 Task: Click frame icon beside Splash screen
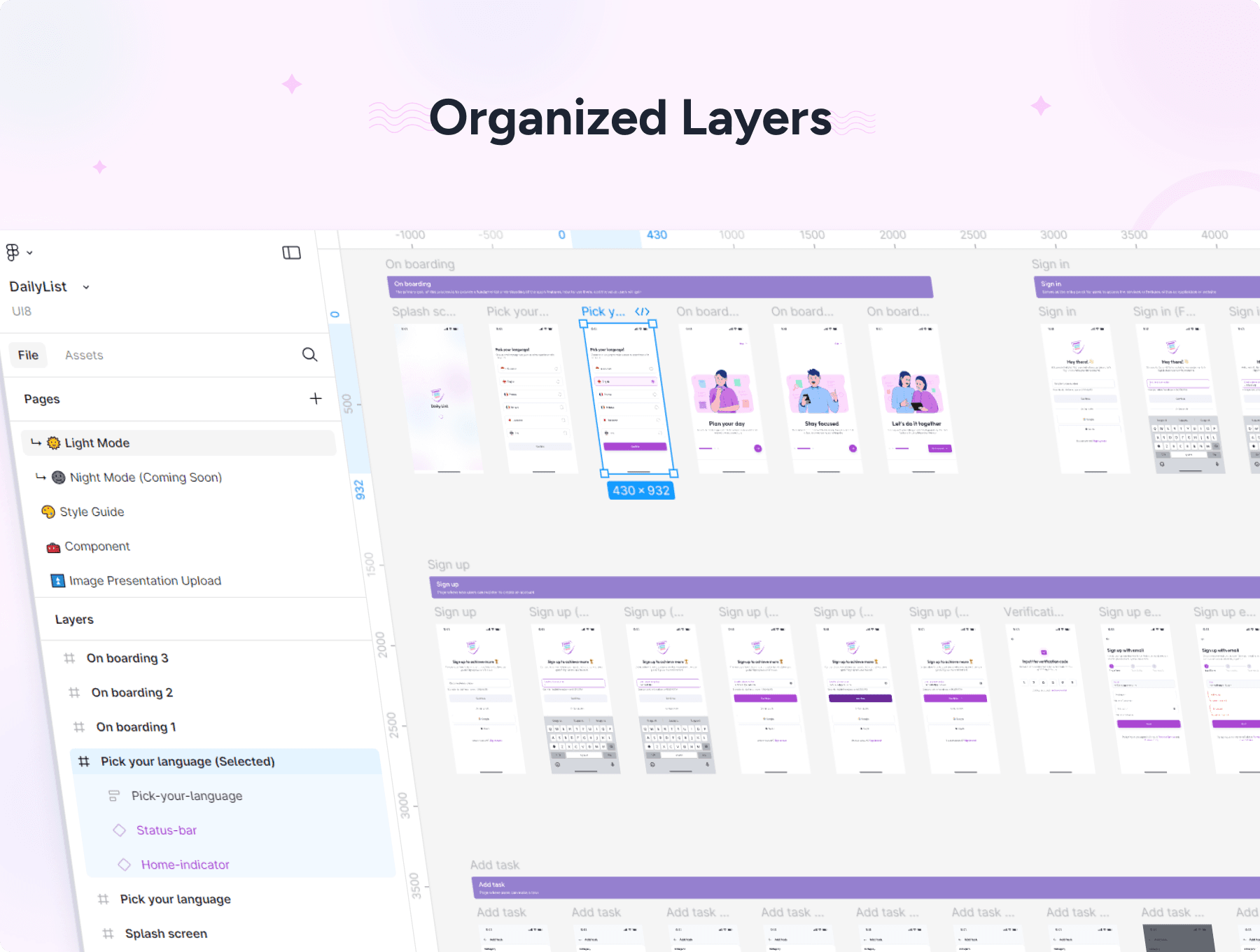point(108,933)
